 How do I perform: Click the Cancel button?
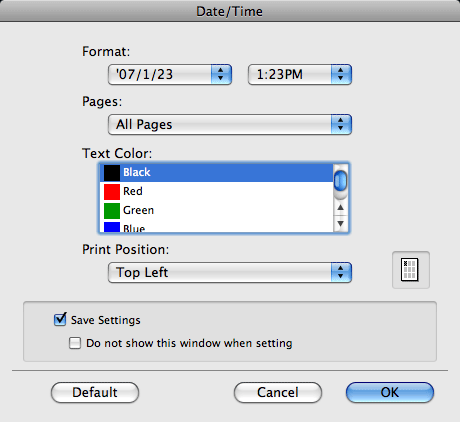(x=278, y=392)
